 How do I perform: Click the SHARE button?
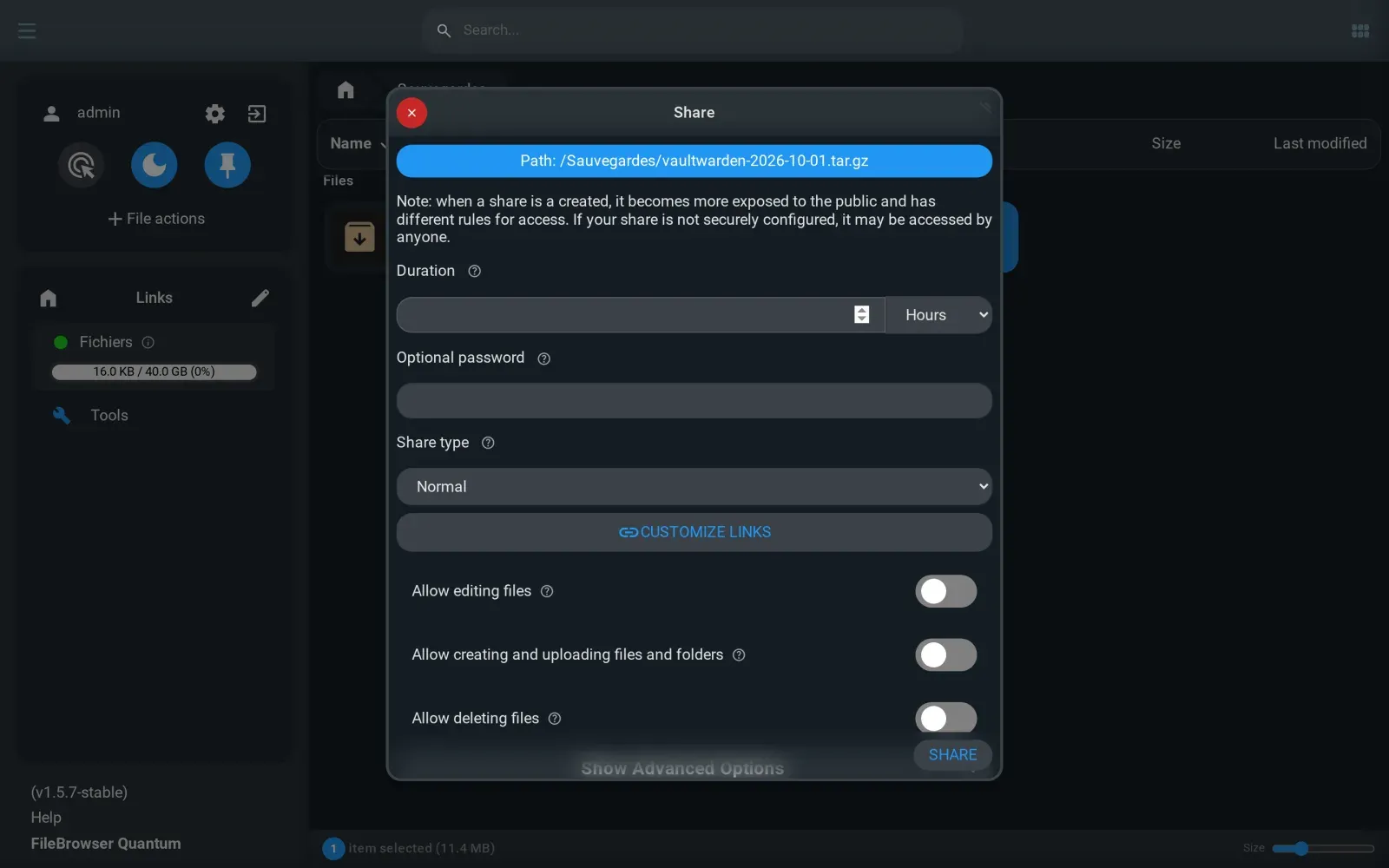[x=952, y=755]
